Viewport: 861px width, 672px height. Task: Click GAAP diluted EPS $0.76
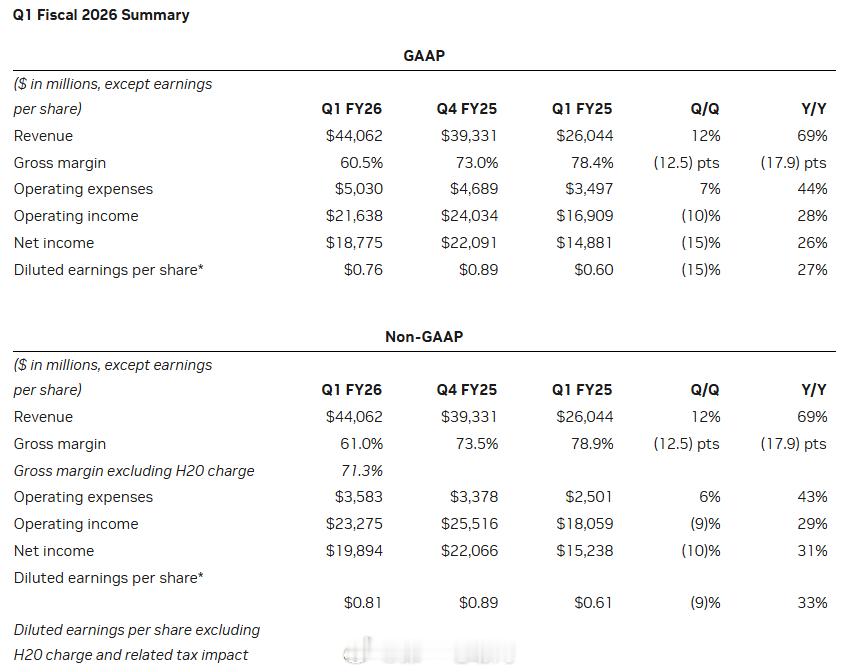coord(363,270)
